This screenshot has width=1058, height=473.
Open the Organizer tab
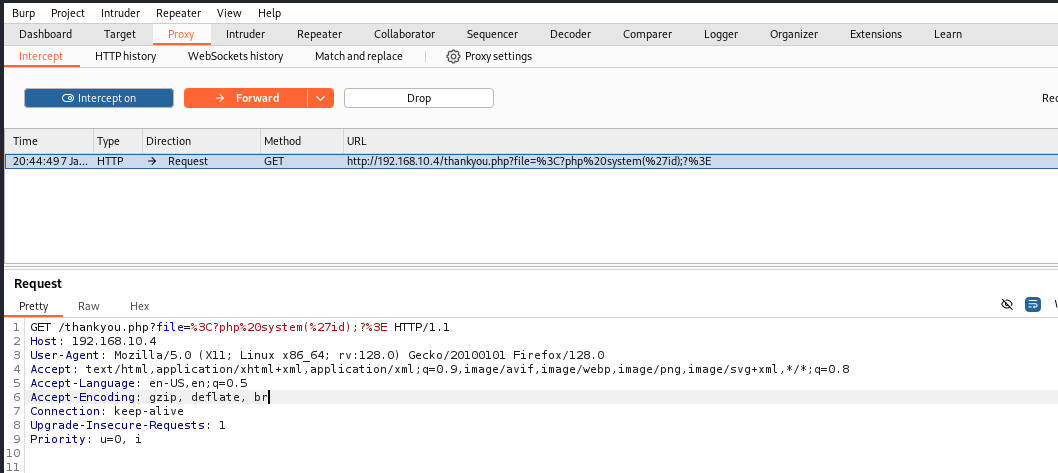[794, 34]
